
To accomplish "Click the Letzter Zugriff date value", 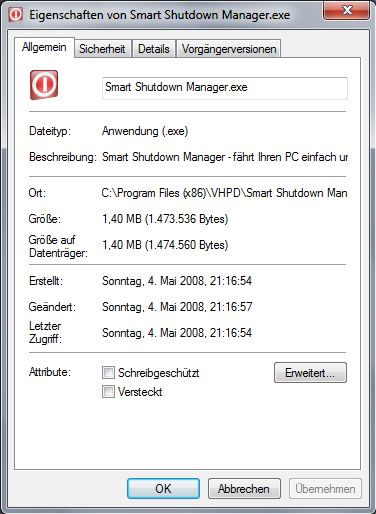I will point(177,333).
